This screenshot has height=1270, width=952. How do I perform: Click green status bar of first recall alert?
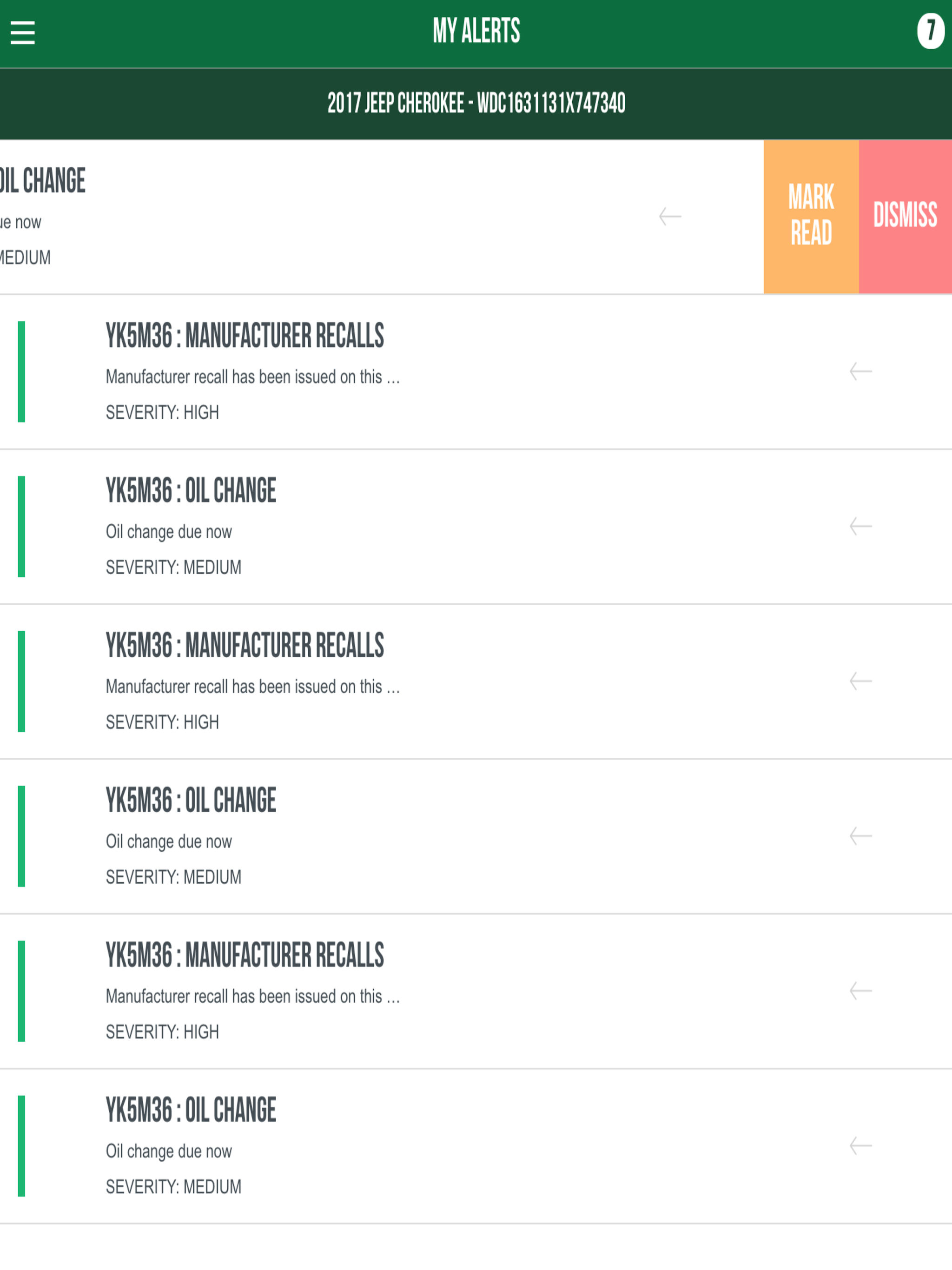tap(22, 371)
